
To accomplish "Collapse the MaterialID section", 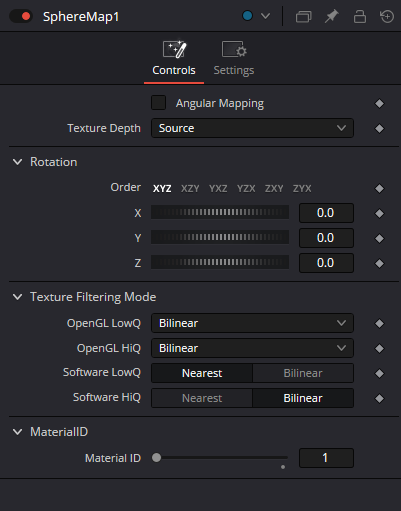I will (17, 432).
